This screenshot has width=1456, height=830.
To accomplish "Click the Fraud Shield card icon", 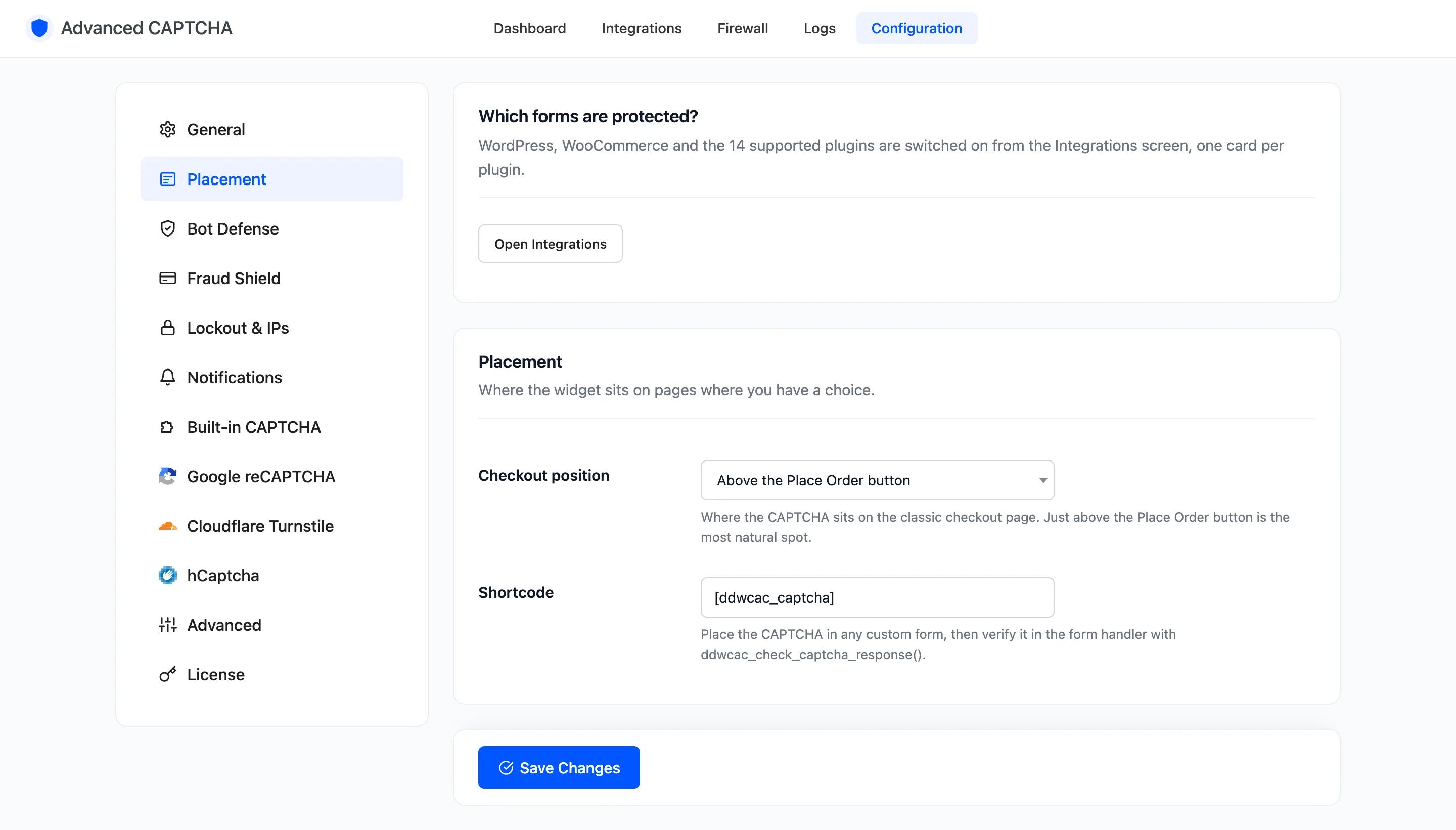I will point(168,278).
